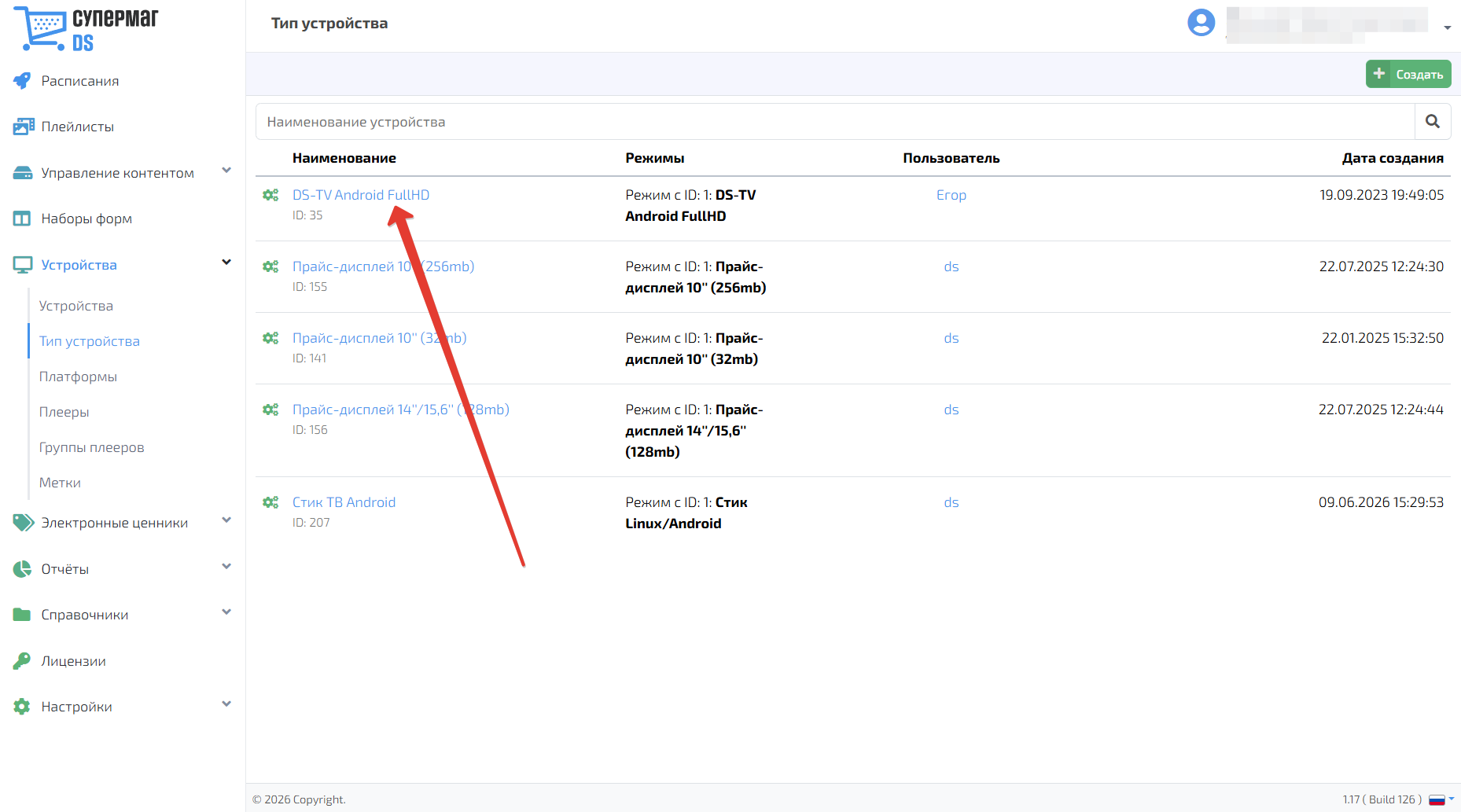Expand the Настройки section chevron
The width and height of the screenshot is (1461, 812).
tap(226, 704)
